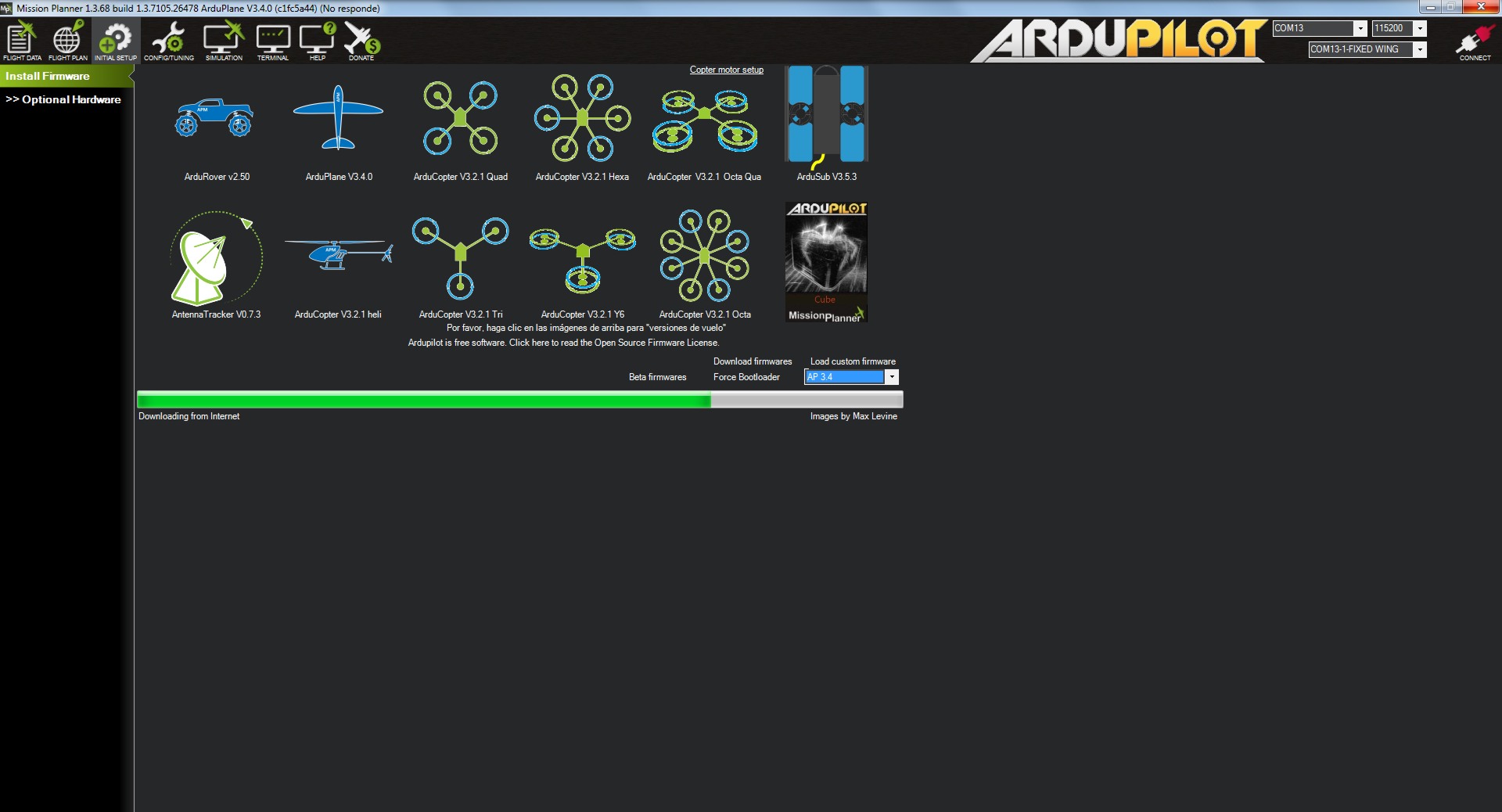Expand the Optional Hardware sidebar item
The width and height of the screenshot is (1502, 812).
pyautogui.click(x=63, y=99)
